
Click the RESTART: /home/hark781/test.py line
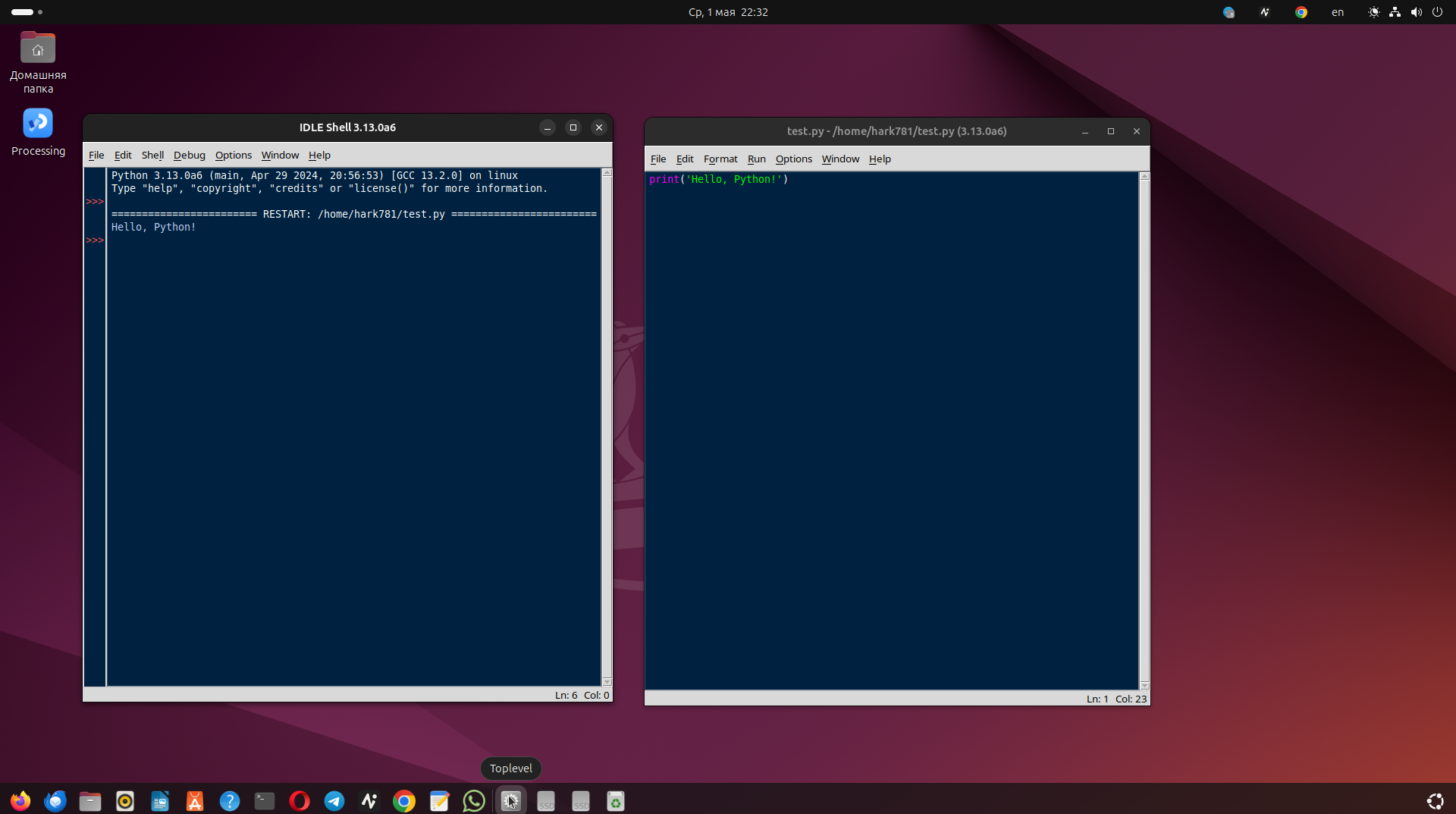pos(354,214)
